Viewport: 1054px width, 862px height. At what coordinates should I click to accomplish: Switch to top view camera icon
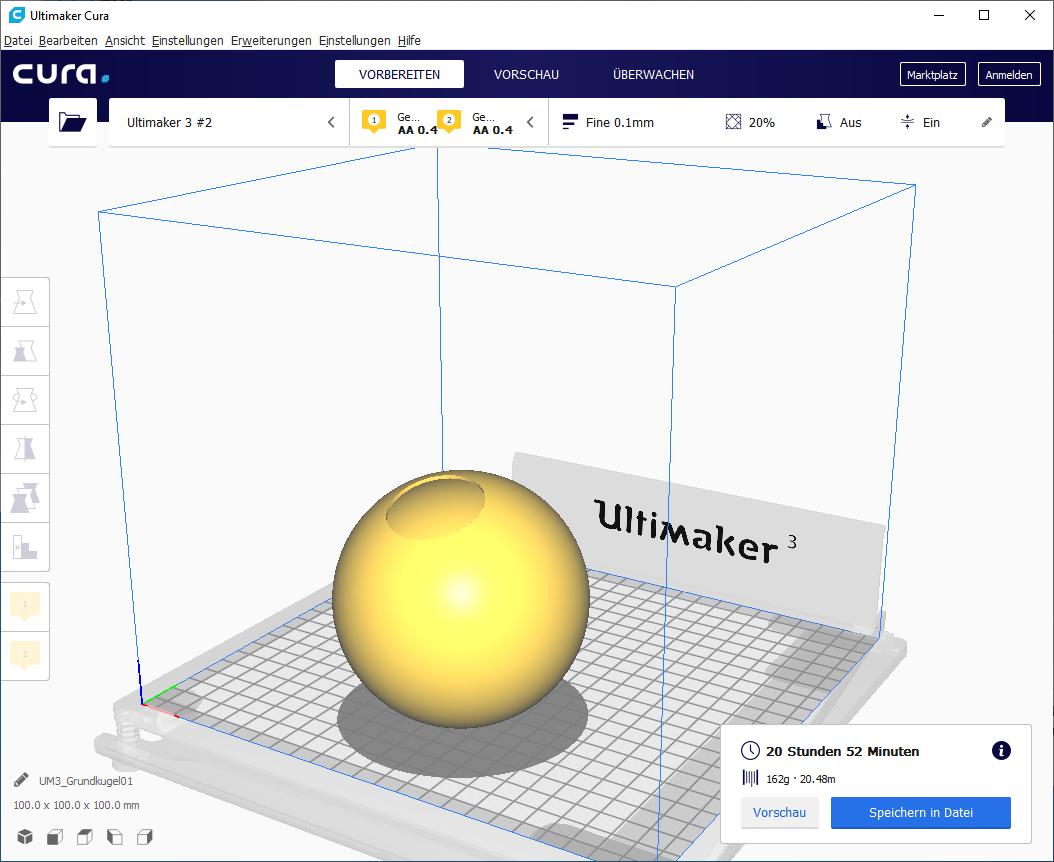click(x=85, y=836)
